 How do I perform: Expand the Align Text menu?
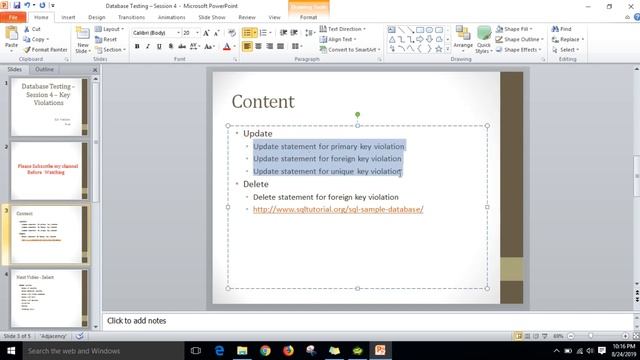pos(338,39)
